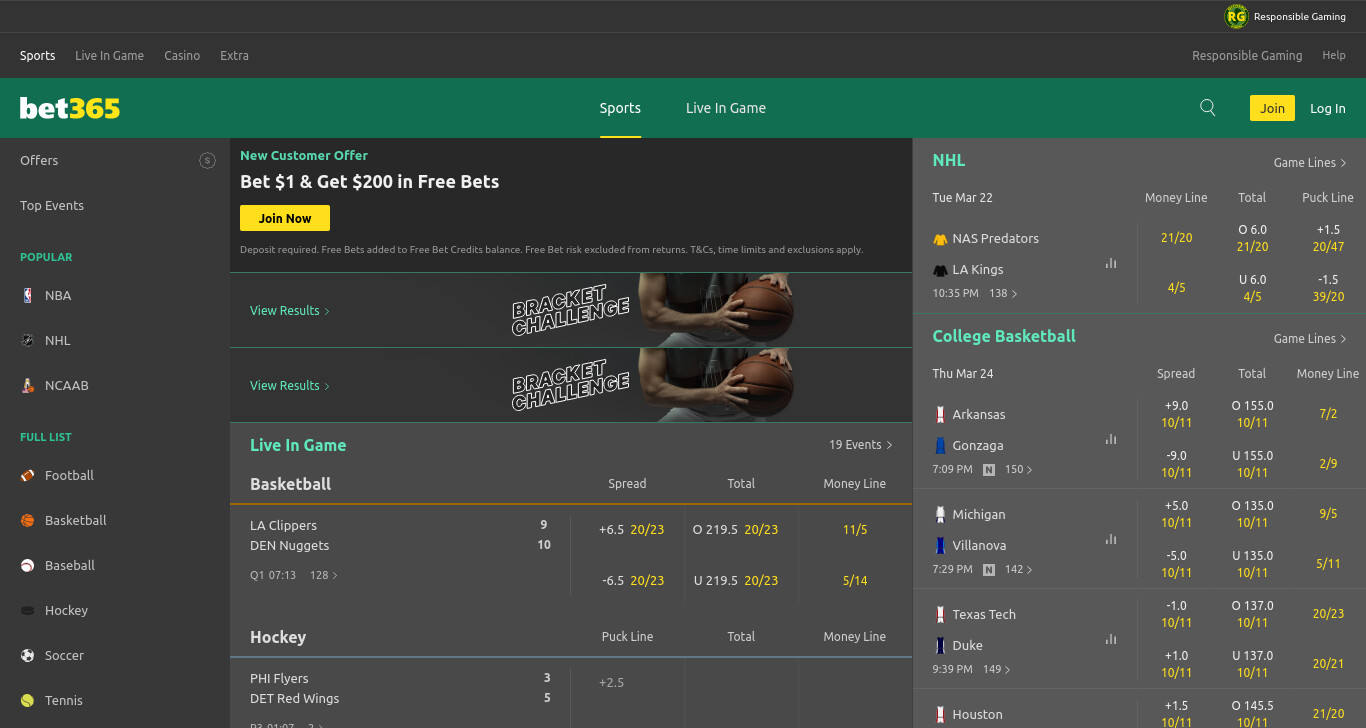Select Under 135.0 for Michigan vs Villanova
Viewport: 1366px width, 728px height.
[1252, 564]
